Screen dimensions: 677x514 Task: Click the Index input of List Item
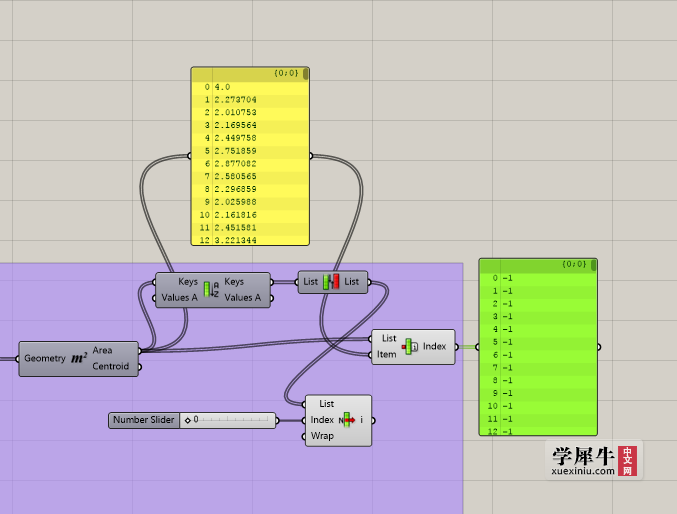pyautogui.click(x=322, y=420)
